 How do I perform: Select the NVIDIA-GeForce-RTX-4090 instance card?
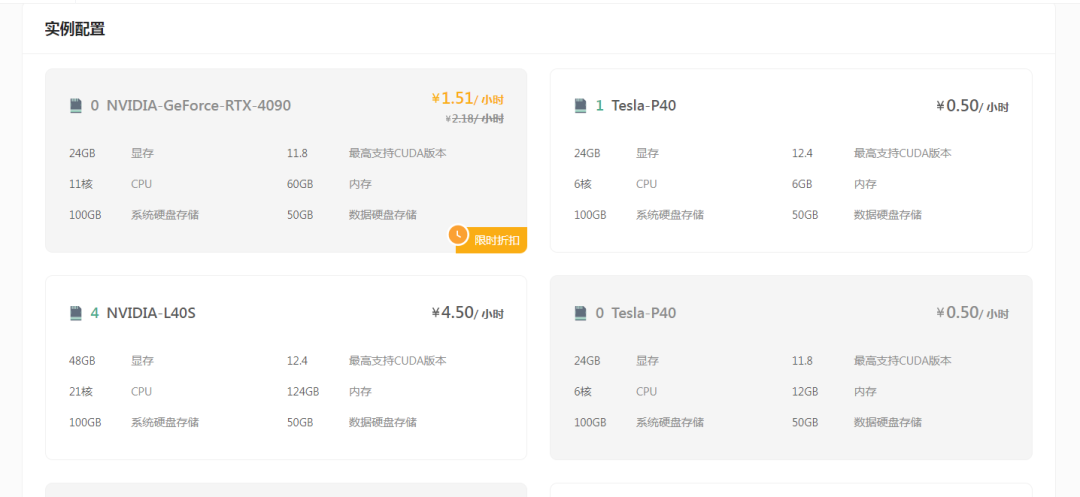click(x=286, y=160)
